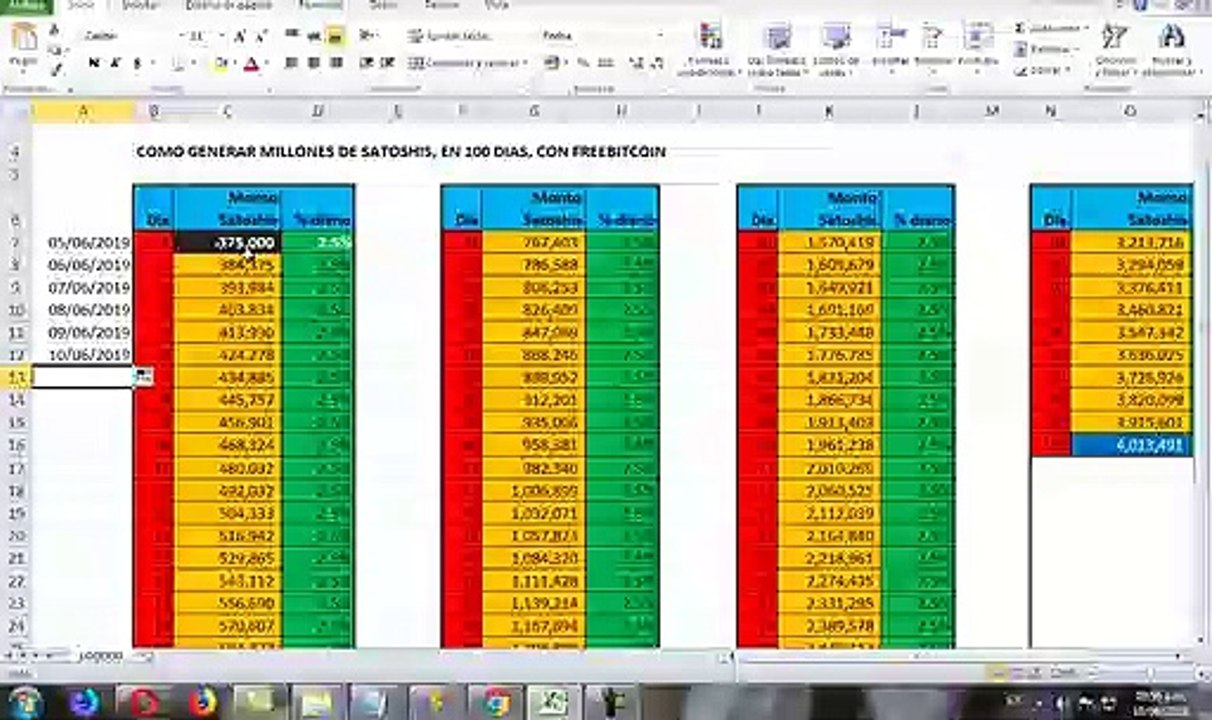Toggle highlighted bottom alignment button
The width and height of the screenshot is (1212, 720).
click(335, 35)
